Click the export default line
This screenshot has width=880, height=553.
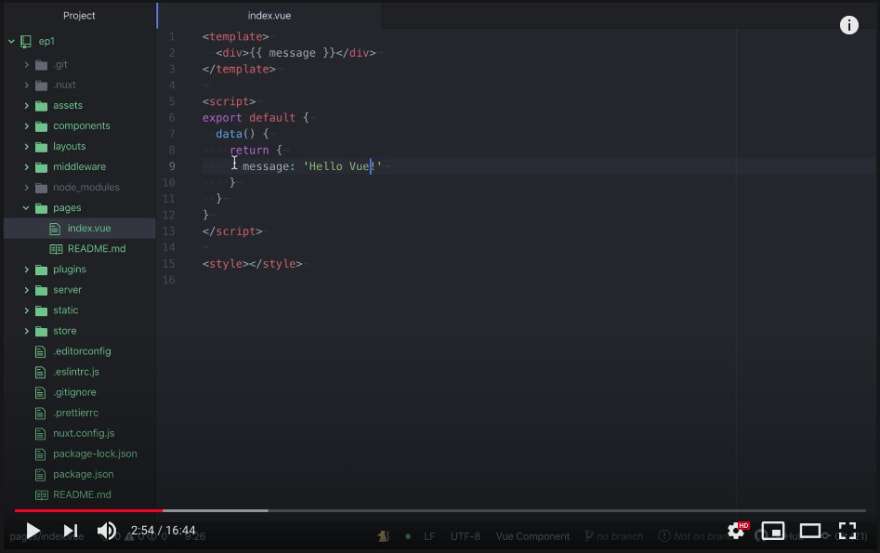click(x=255, y=118)
